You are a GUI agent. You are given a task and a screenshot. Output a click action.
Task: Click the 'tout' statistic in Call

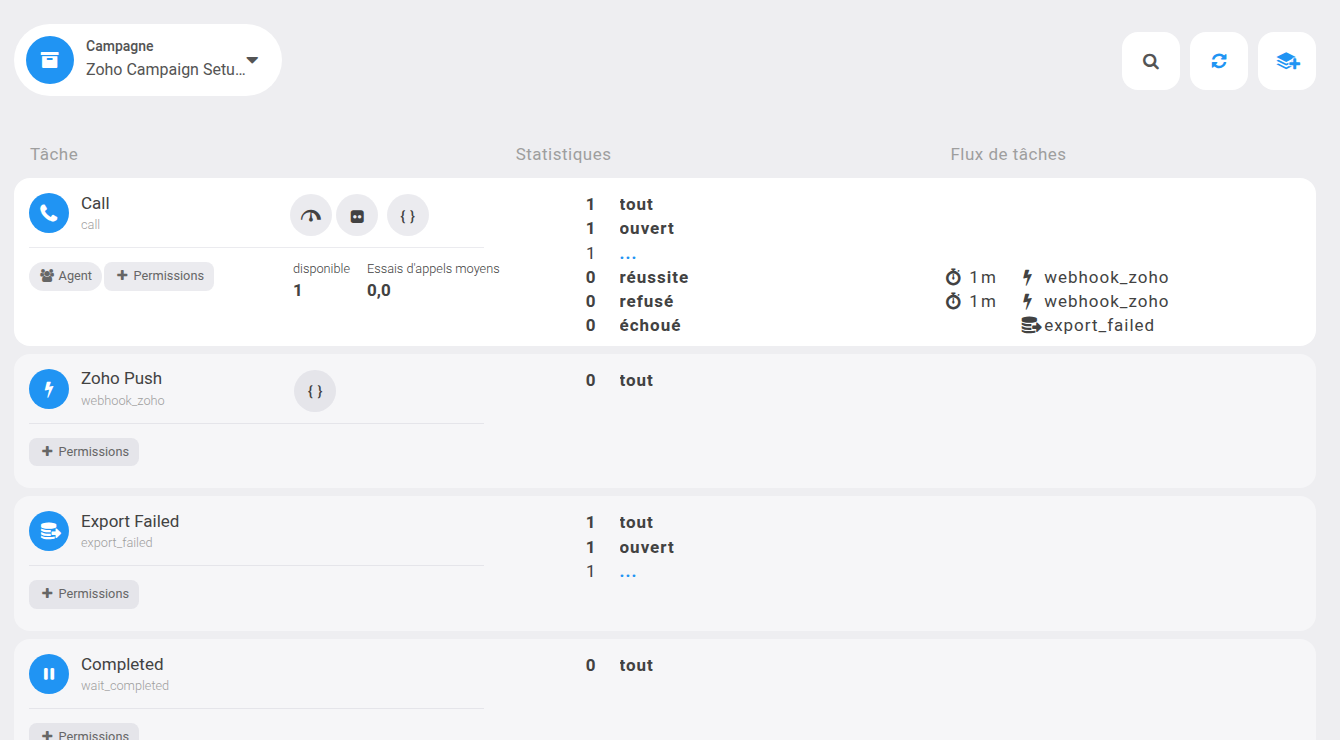(636, 204)
